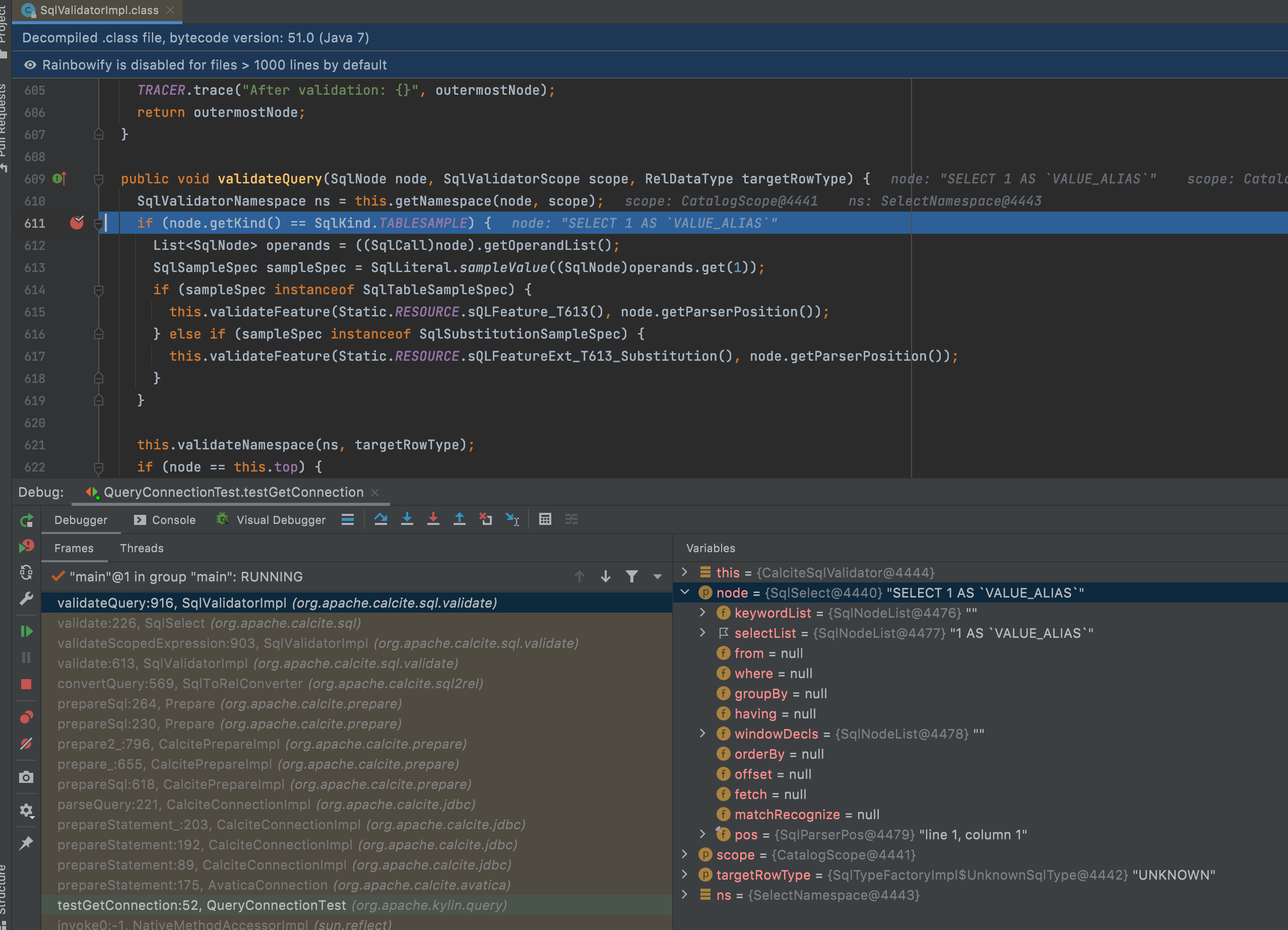
Task: Click the Step Over icon
Action: (380, 519)
